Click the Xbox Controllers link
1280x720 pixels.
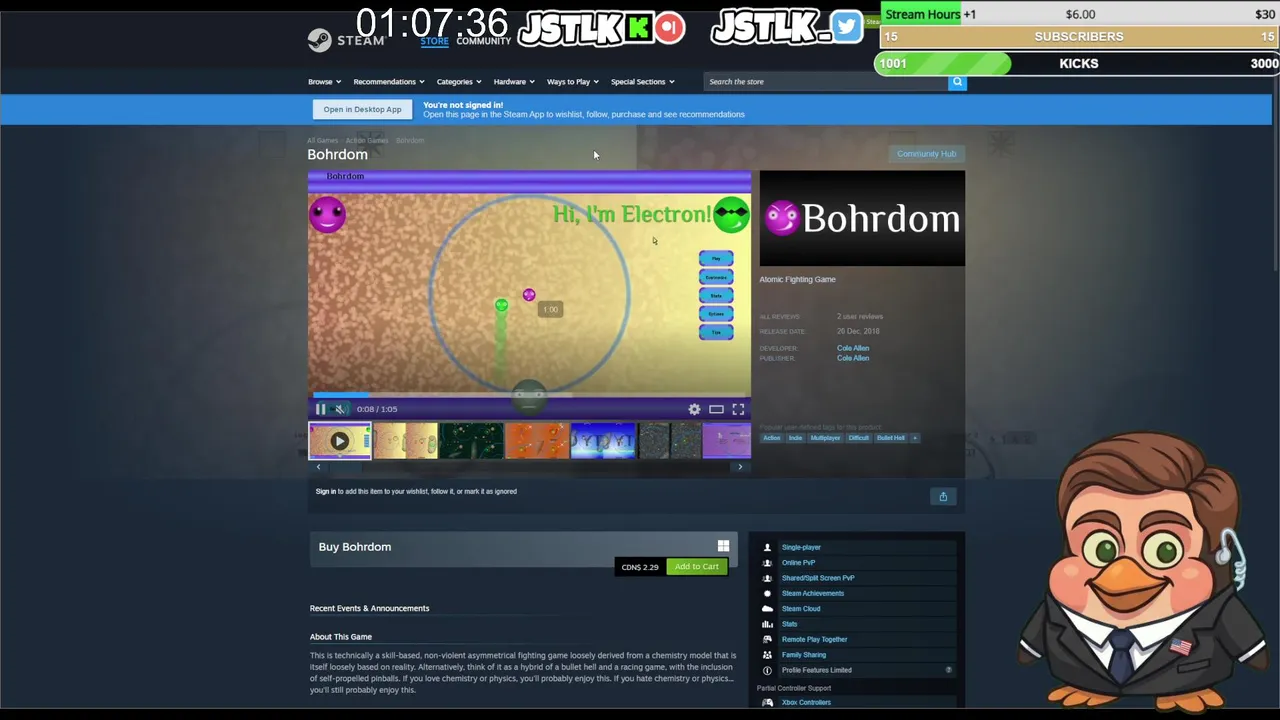(x=806, y=703)
